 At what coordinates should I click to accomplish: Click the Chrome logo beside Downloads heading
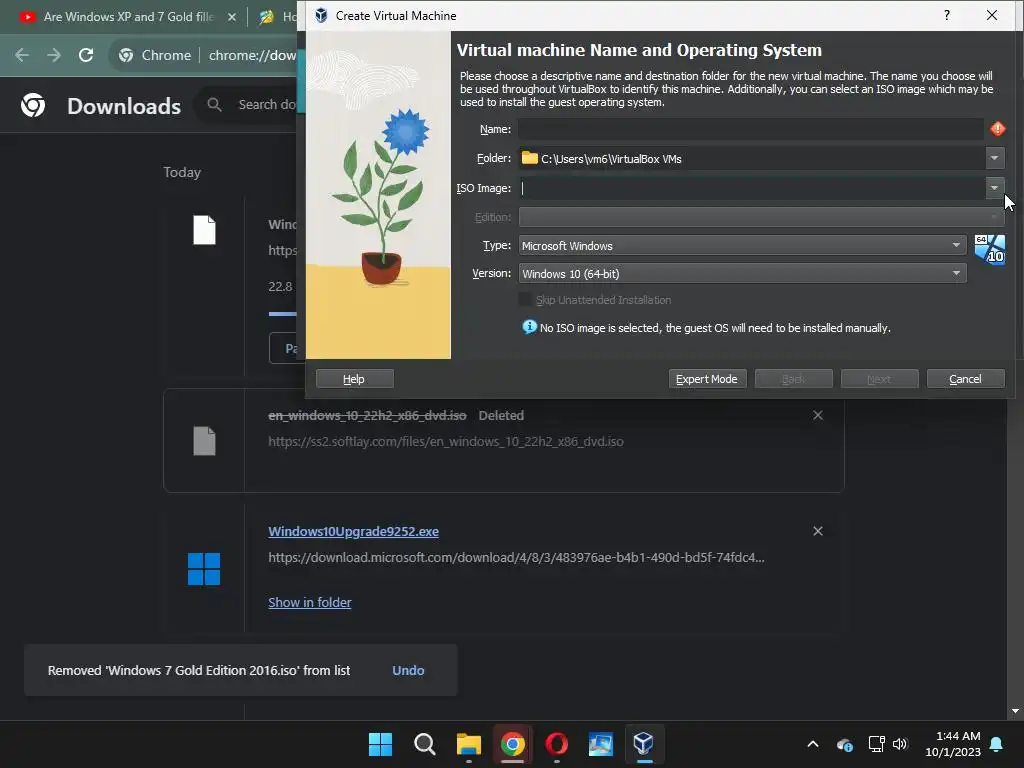(x=33, y=105)
